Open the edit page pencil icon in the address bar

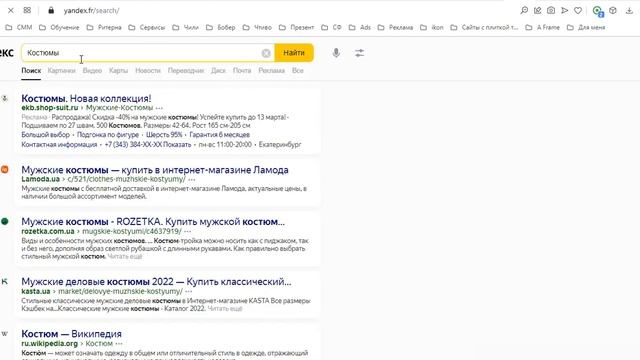click(538, 11)
